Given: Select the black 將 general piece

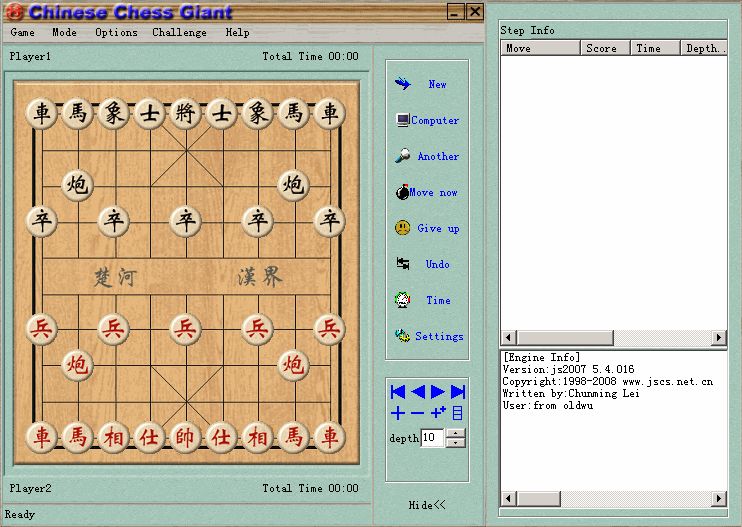Looking at the screenshot, I should tap(186, 114).
